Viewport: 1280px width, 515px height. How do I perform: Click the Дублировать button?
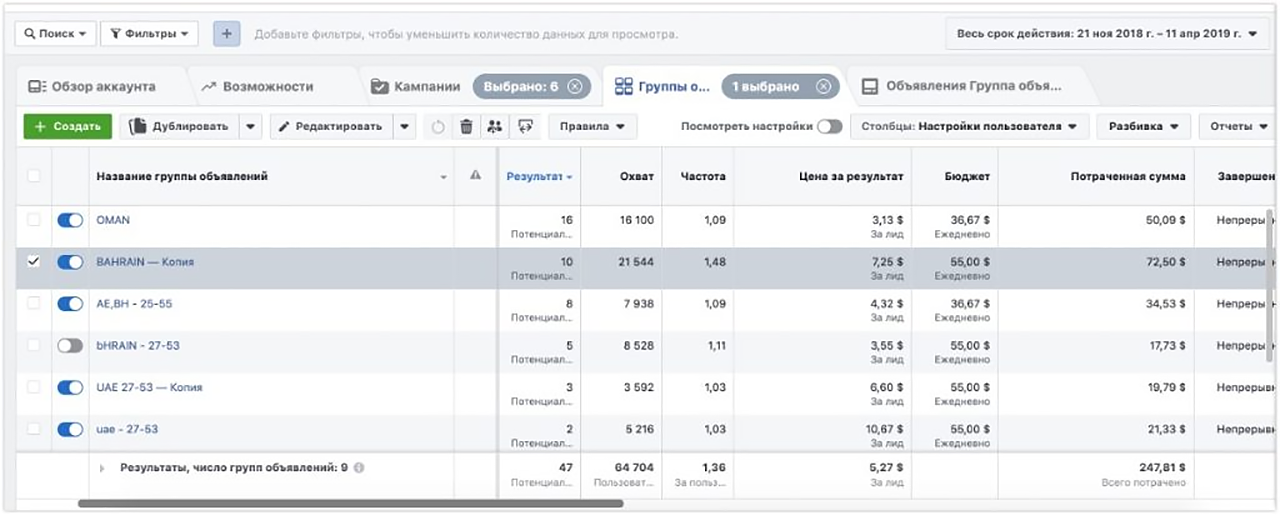tap(180, 127)
